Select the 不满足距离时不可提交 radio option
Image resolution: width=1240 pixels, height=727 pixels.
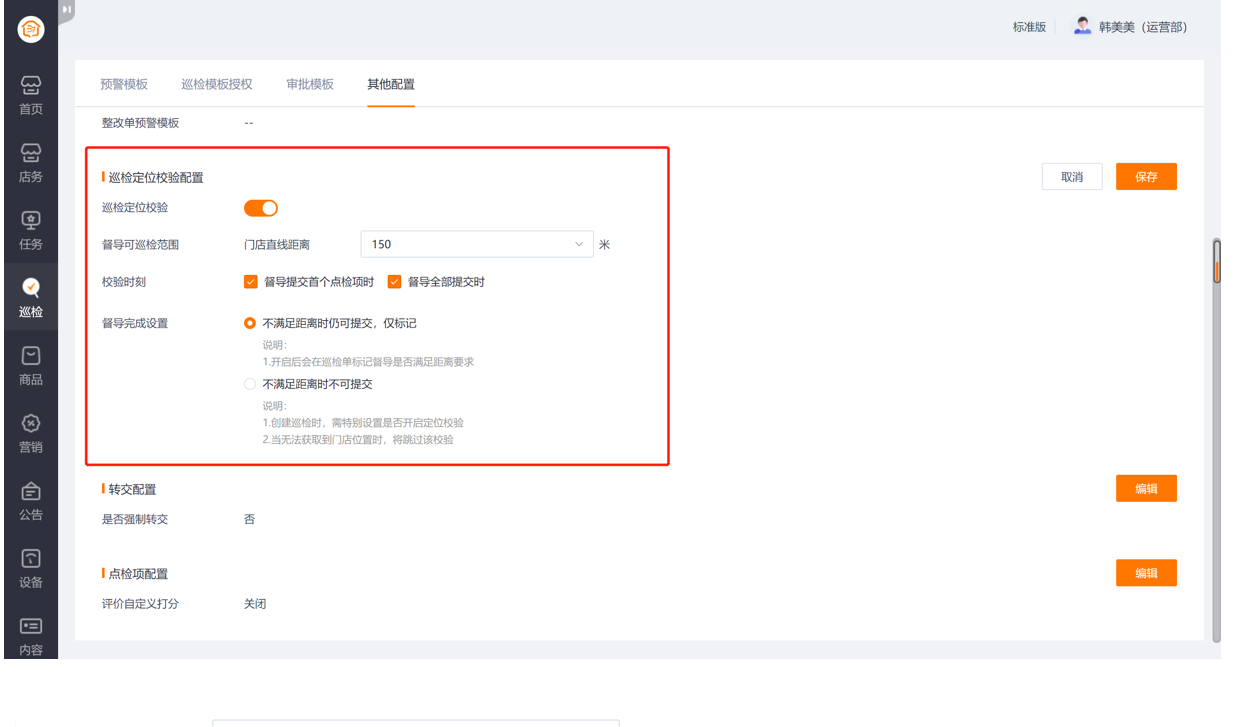[x=250, y=384]
